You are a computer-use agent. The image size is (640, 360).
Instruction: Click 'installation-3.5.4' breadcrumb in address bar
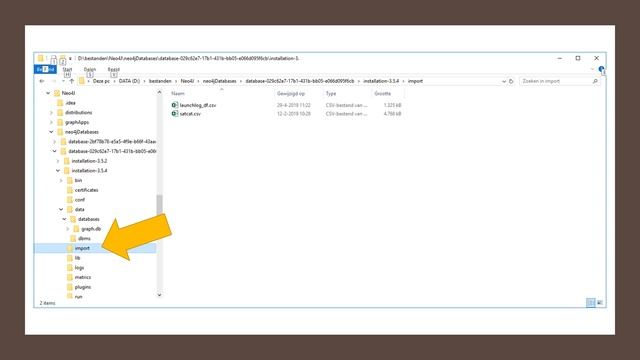[x=381, y=81]
